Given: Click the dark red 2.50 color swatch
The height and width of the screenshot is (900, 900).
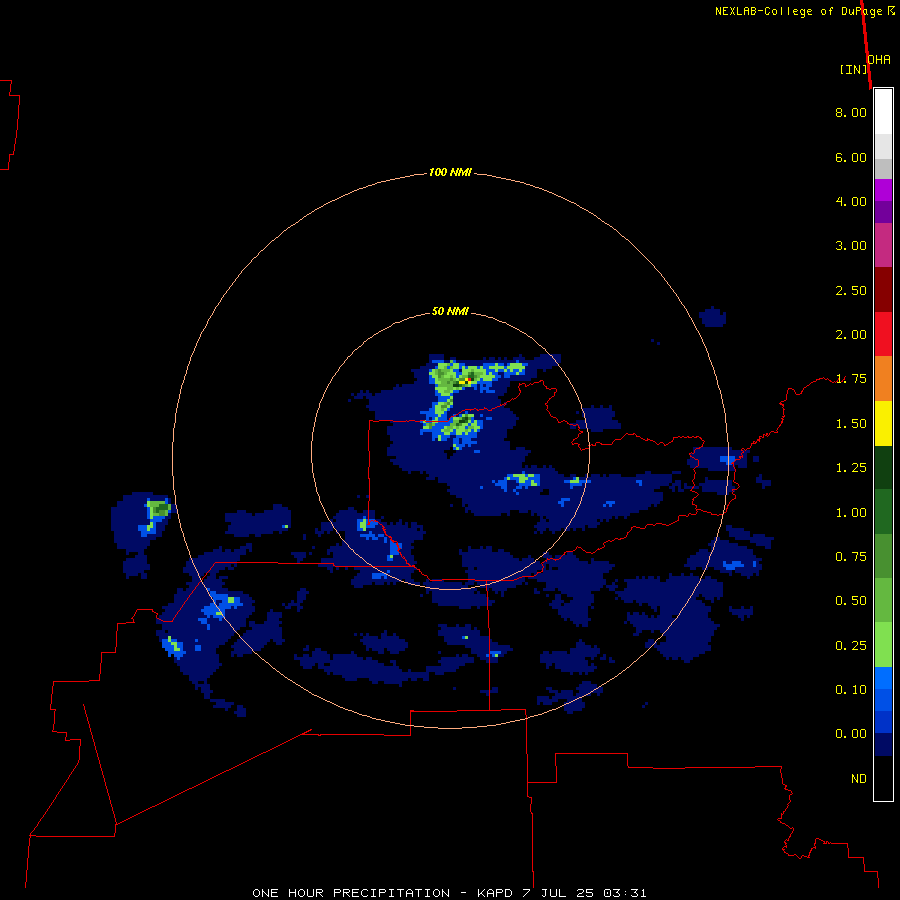Looking at the screenshot, I should coord(883,290).
